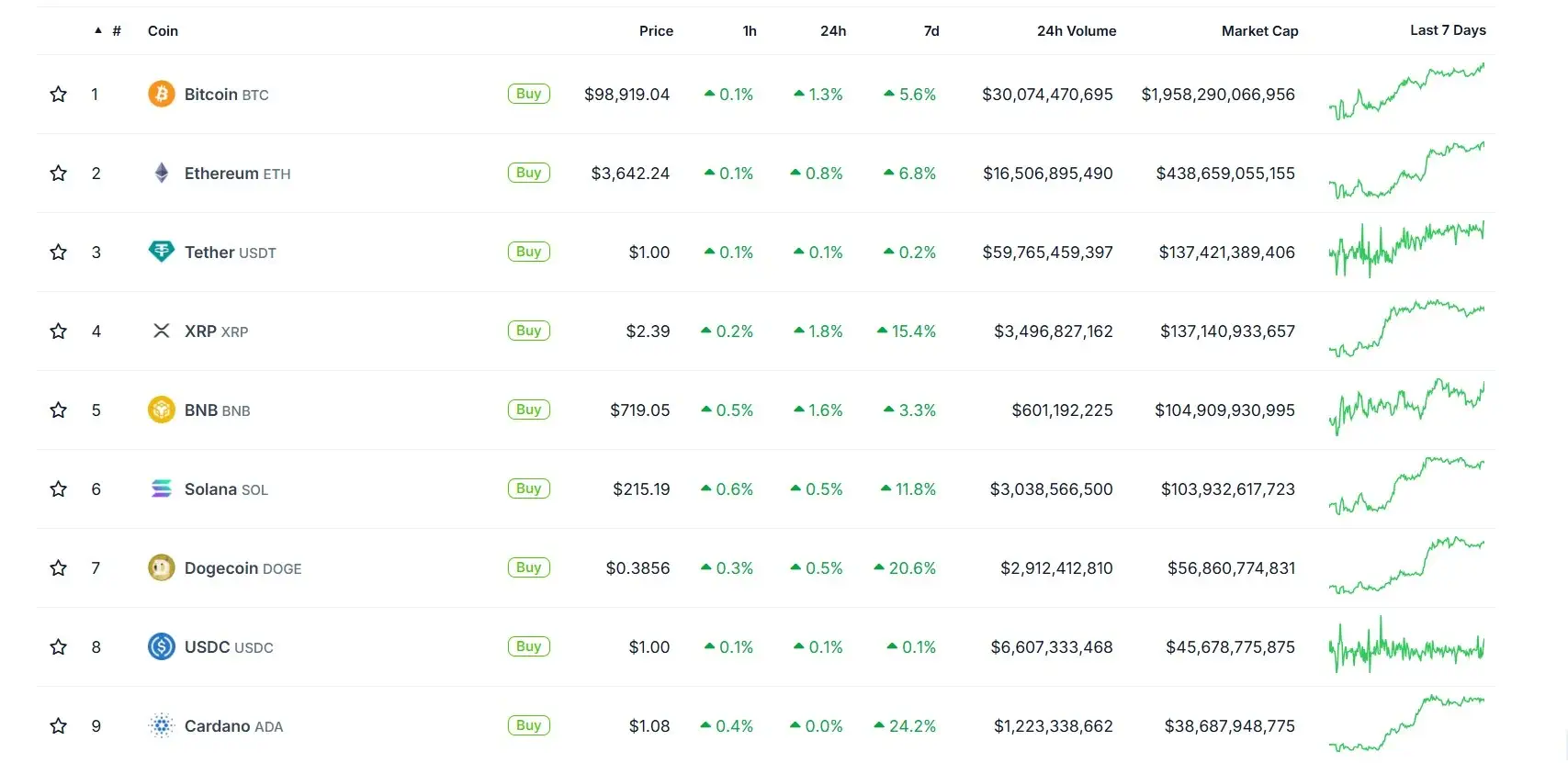
Task: Click Cardano 7d change 24.2%
Action: [906, 725]
